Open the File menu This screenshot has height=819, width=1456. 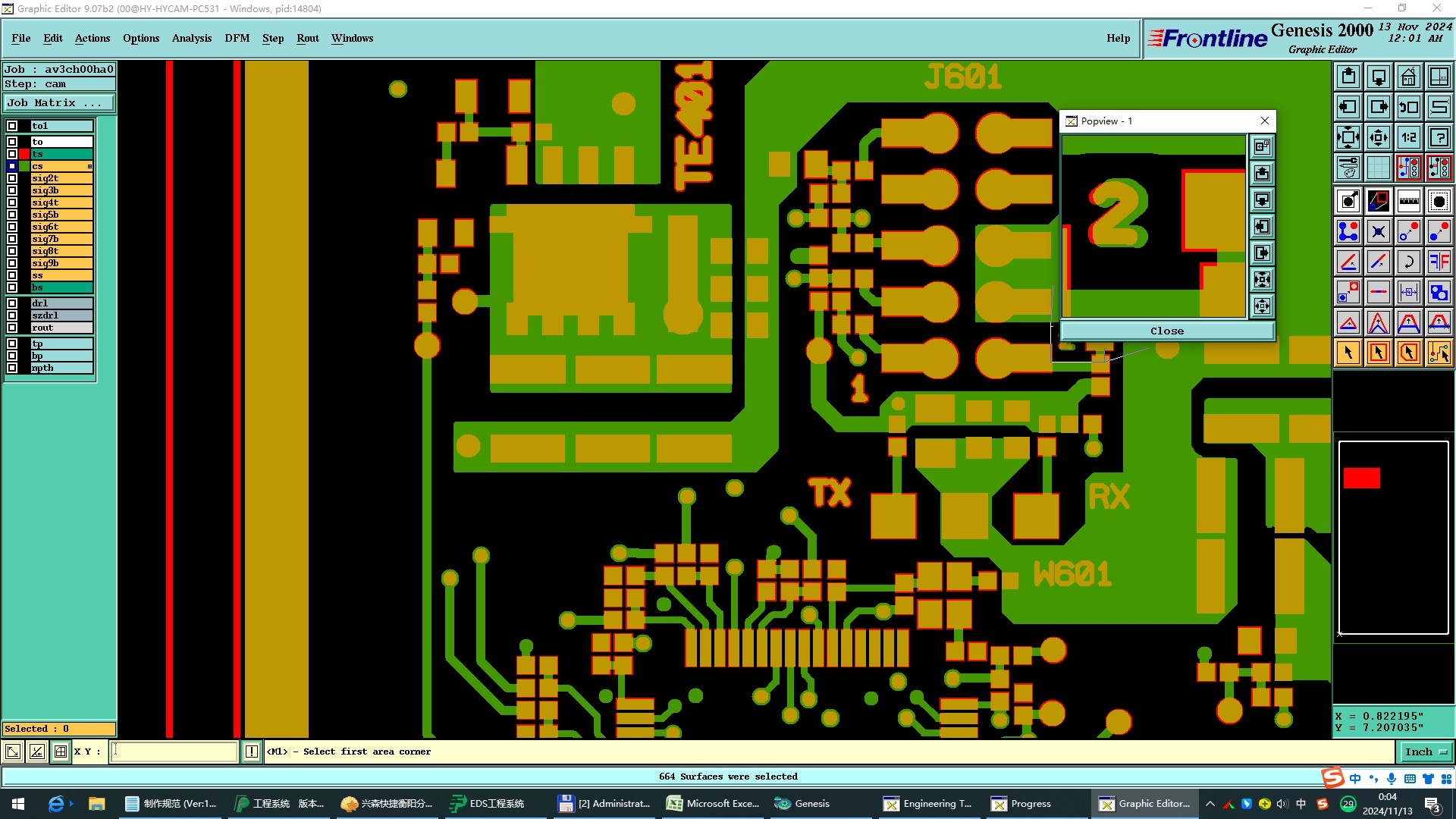click(x=21, y=38)
